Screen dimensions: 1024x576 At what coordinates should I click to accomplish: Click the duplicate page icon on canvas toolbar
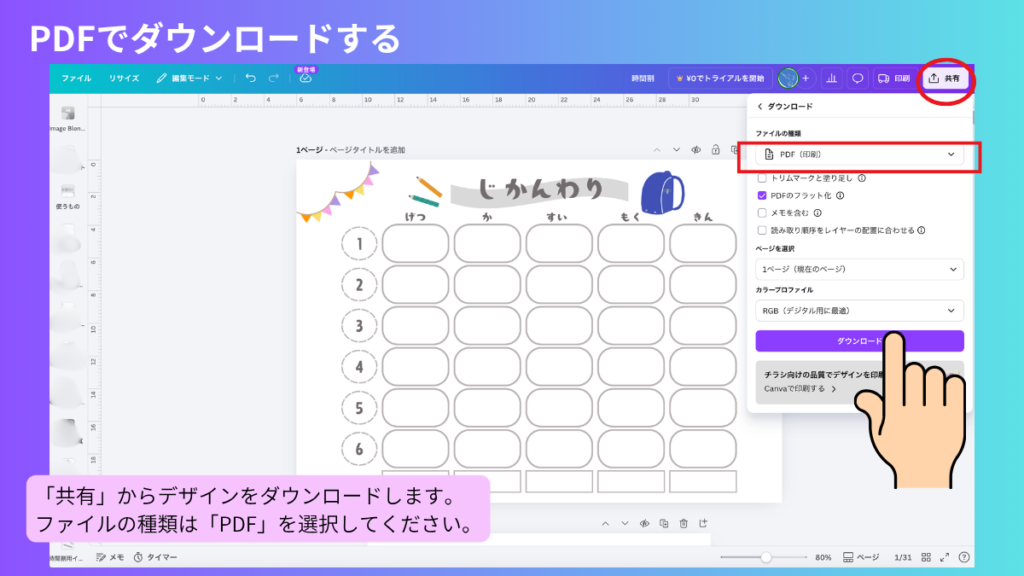coord(664,522)
